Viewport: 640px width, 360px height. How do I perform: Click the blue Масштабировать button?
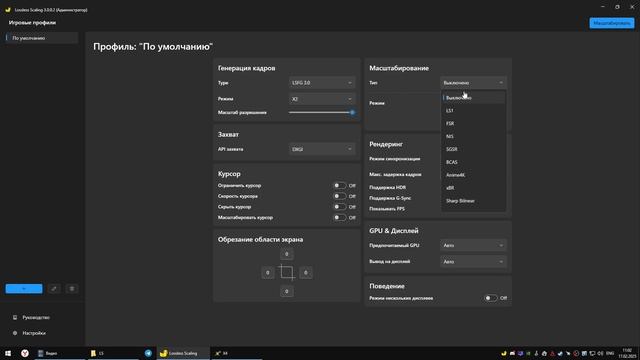[x=611, y=23]
